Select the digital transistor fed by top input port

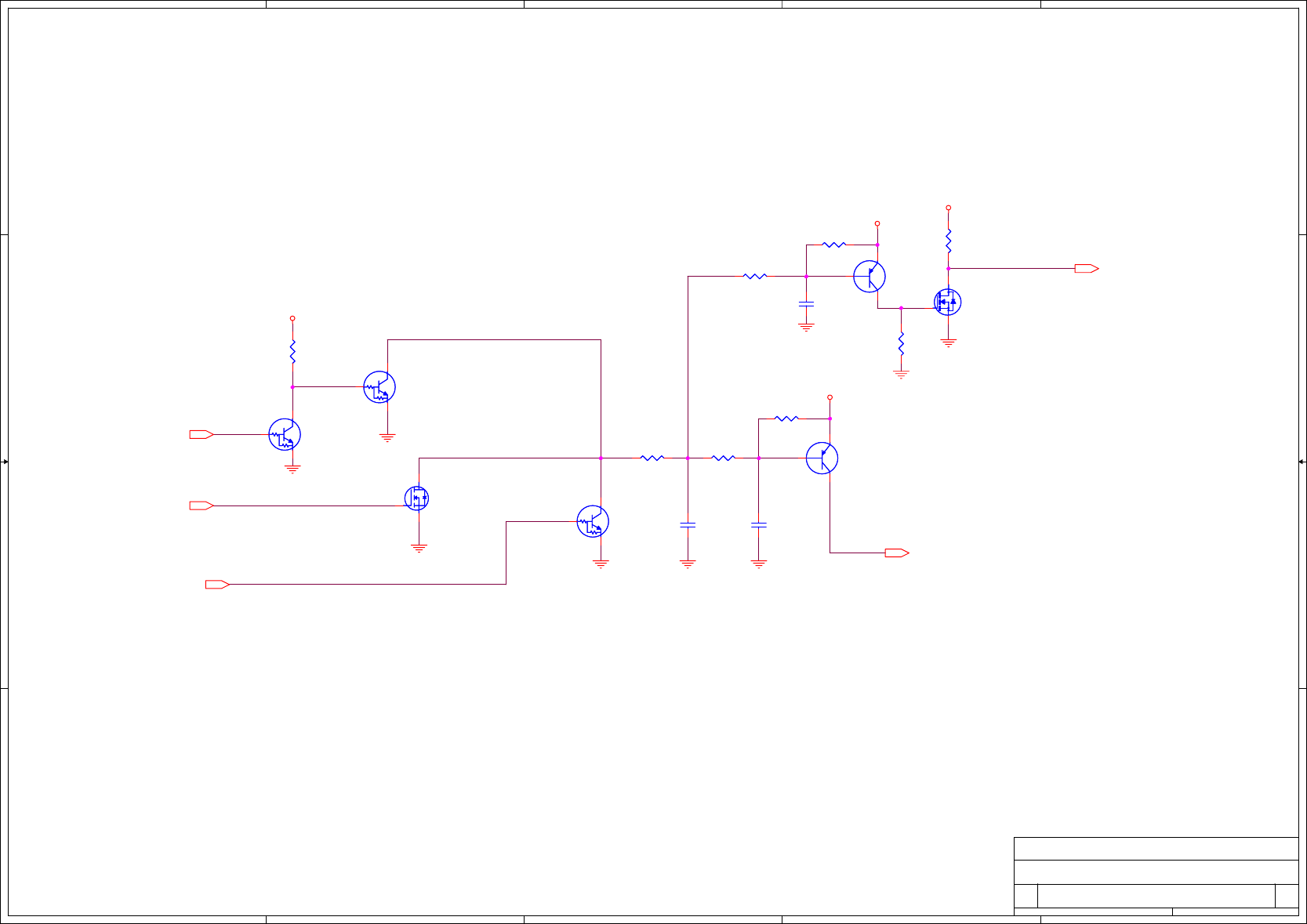click(x=285, y=434)
